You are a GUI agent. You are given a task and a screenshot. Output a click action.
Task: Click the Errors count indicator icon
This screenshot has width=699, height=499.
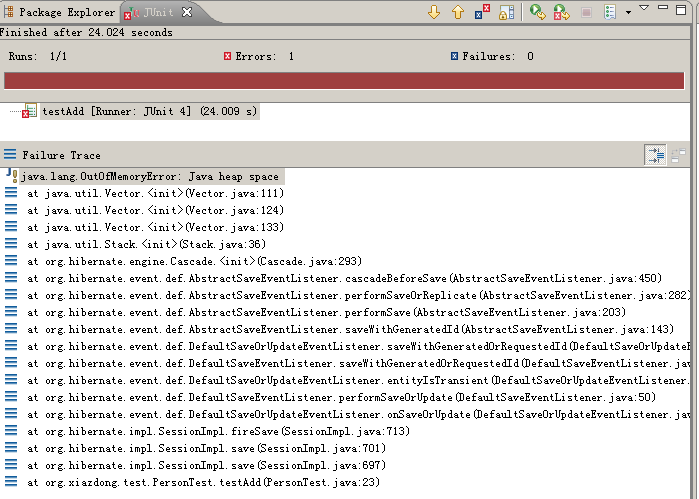(x=227, y=56)
